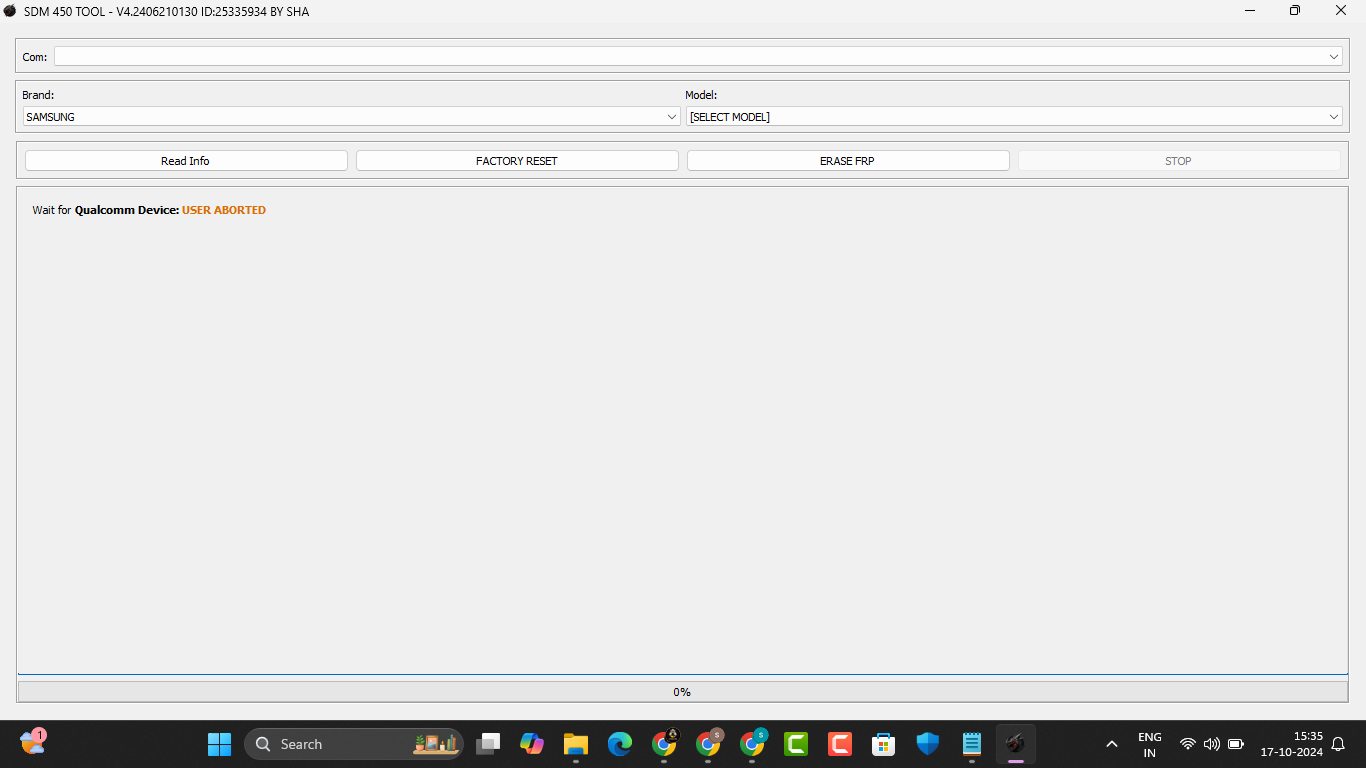Click the SDM 450 TOOL app icon in title bar

[10, 11]
